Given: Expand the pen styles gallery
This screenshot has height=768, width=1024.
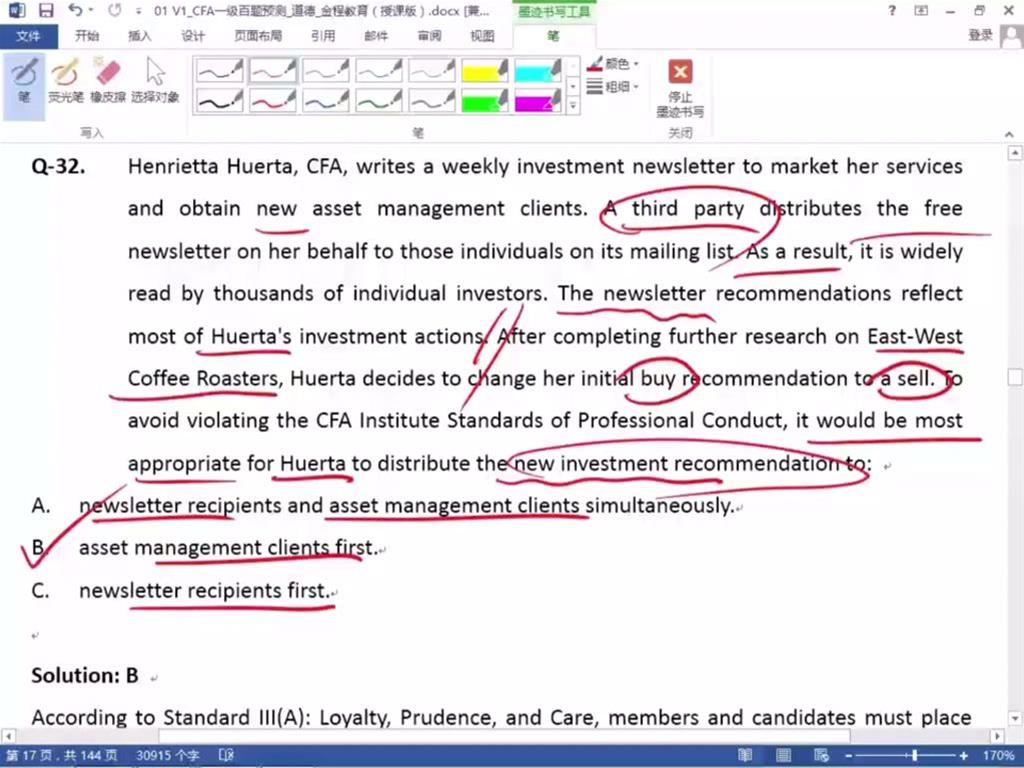Looking at the screenshot, I should [x=573, y=104].
